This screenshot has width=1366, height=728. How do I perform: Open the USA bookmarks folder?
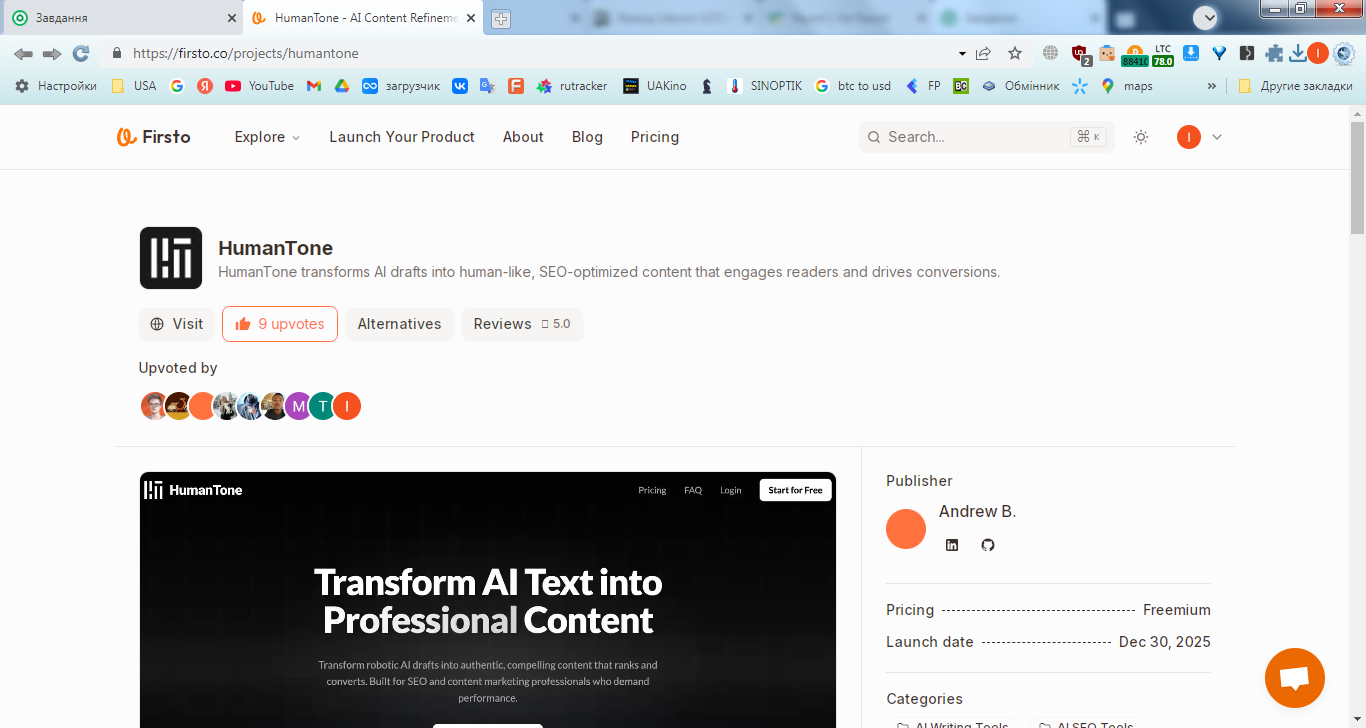click(134, 86)
